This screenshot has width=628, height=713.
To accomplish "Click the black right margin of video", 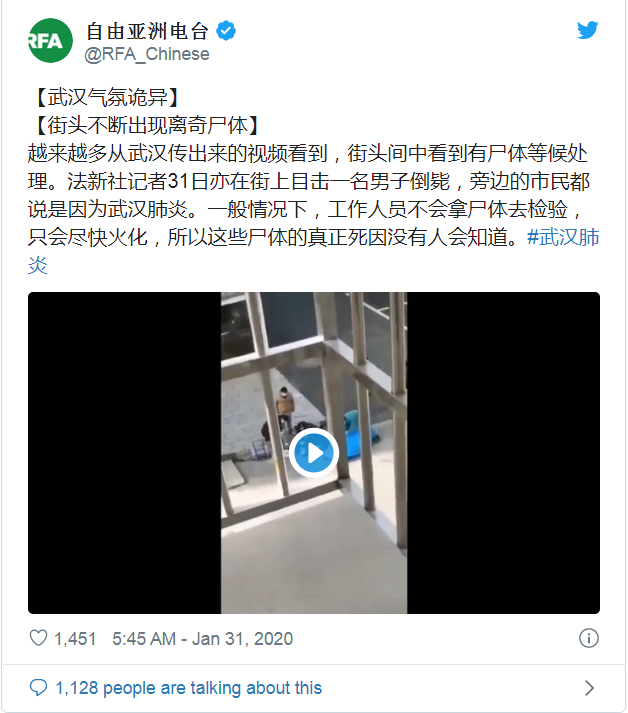I will point(503,453).
